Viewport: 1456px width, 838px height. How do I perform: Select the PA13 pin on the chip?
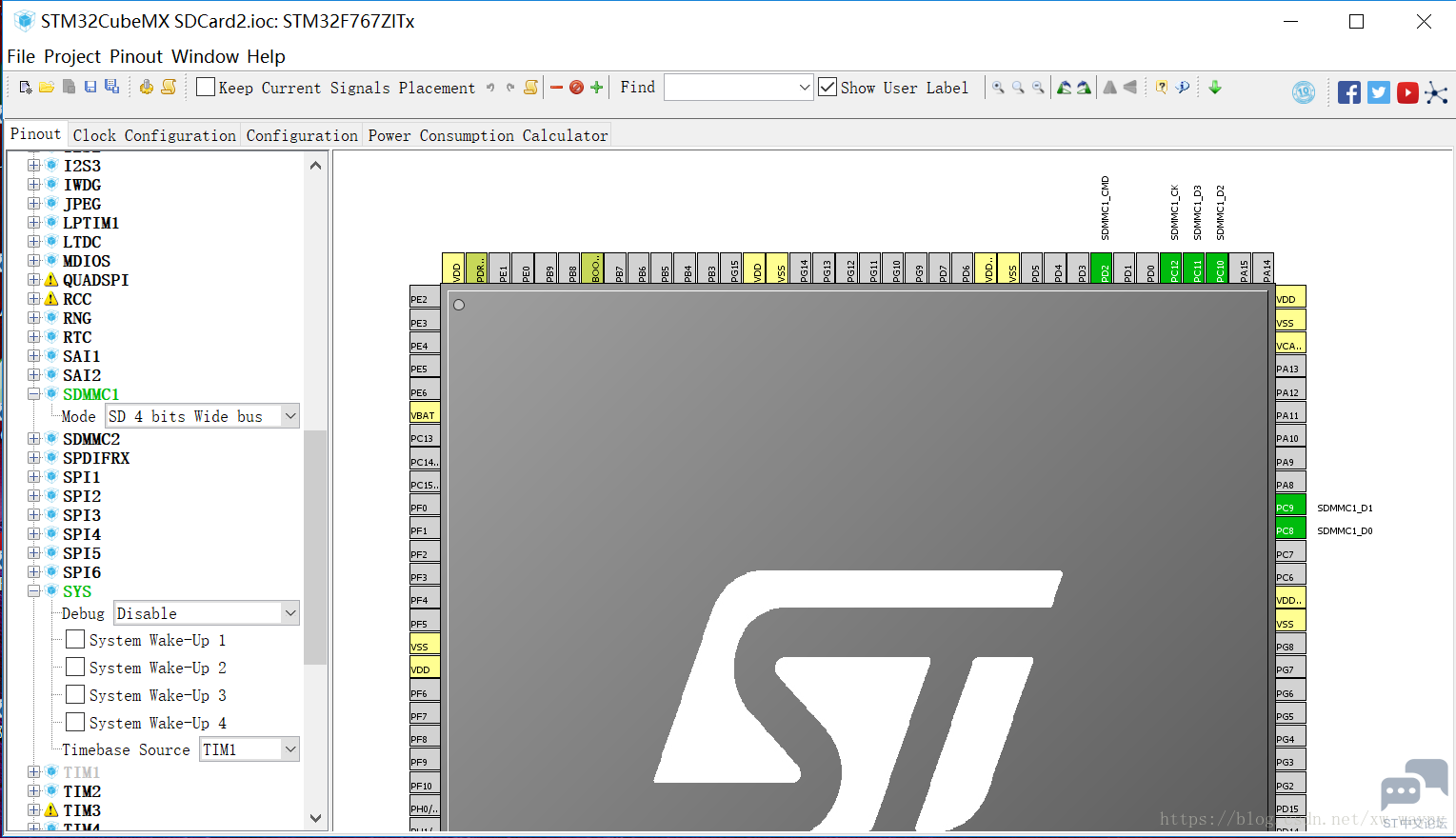point(1290,369)
